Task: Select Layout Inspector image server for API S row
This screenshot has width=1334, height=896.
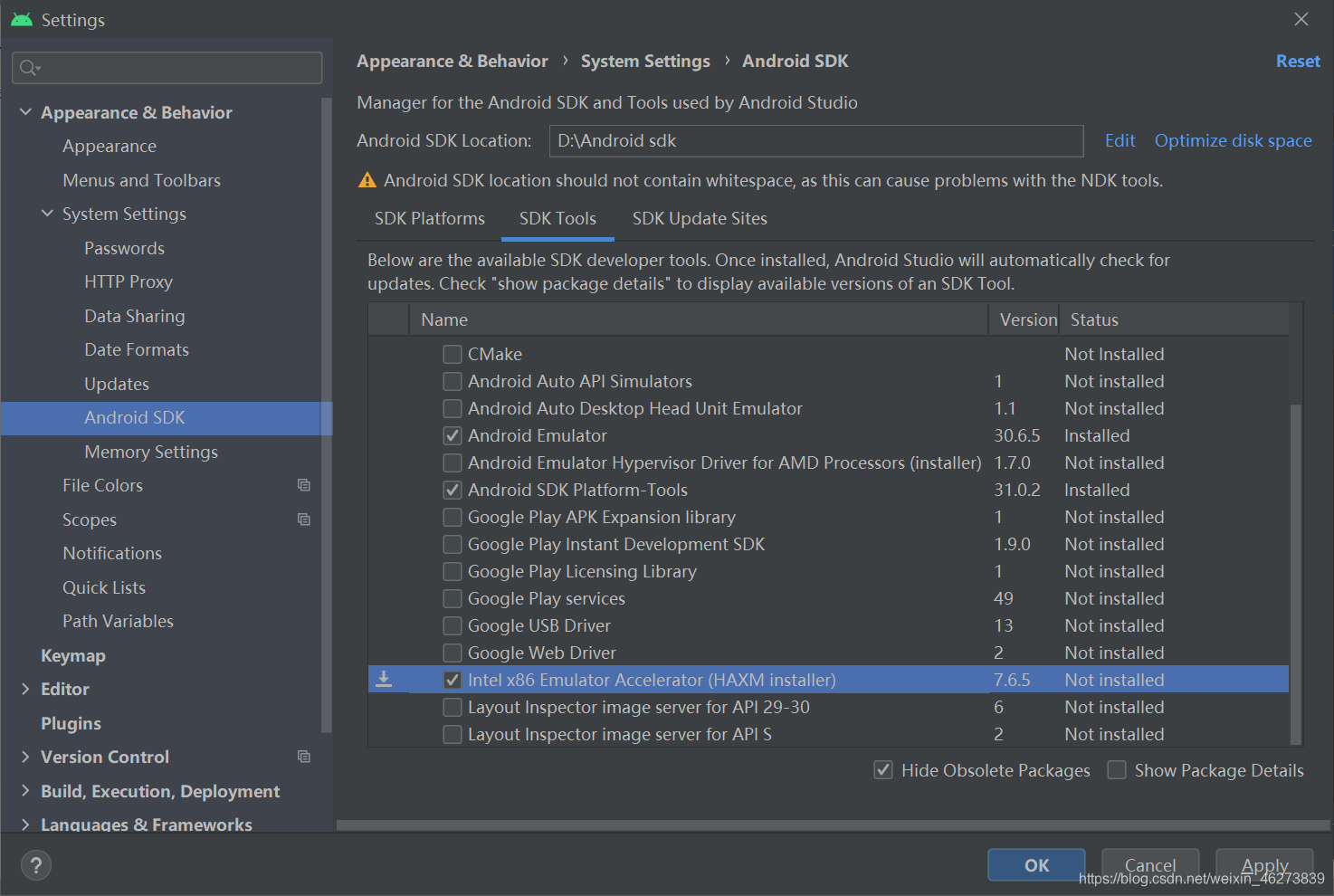Action: [x=828, y=734]
